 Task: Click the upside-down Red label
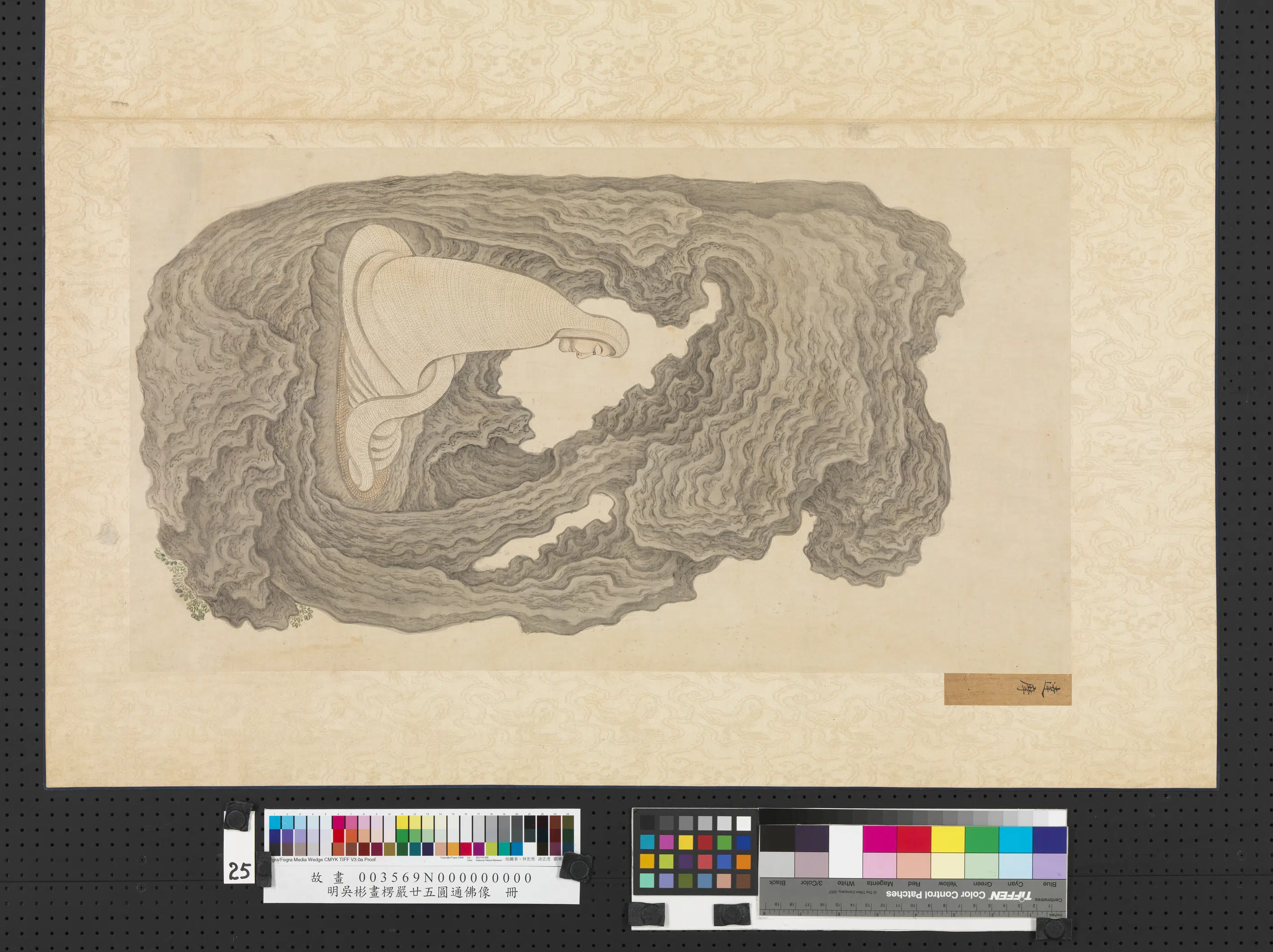click(x=914, y=884)
